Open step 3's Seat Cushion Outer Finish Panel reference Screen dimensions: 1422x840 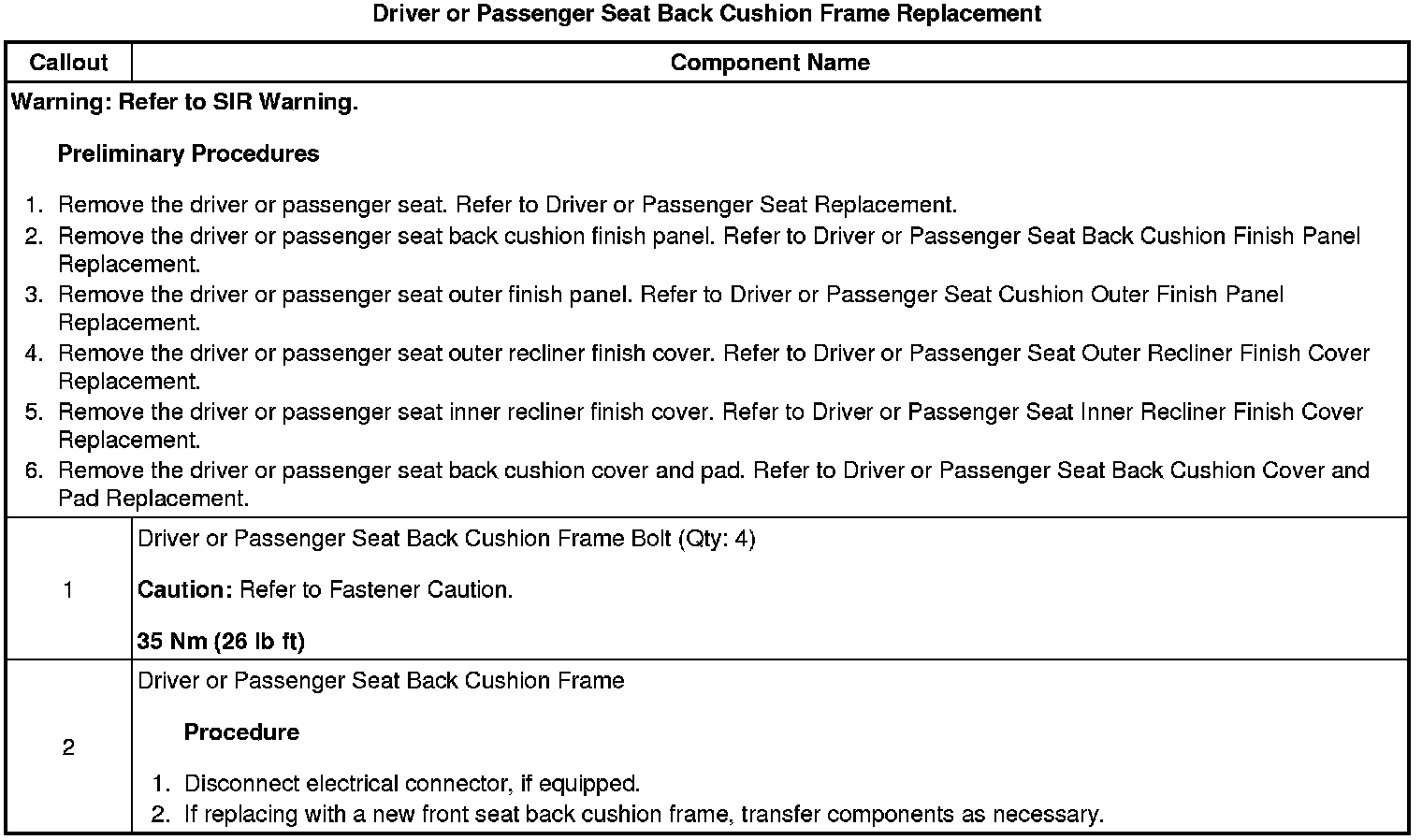click(1006, 295)
